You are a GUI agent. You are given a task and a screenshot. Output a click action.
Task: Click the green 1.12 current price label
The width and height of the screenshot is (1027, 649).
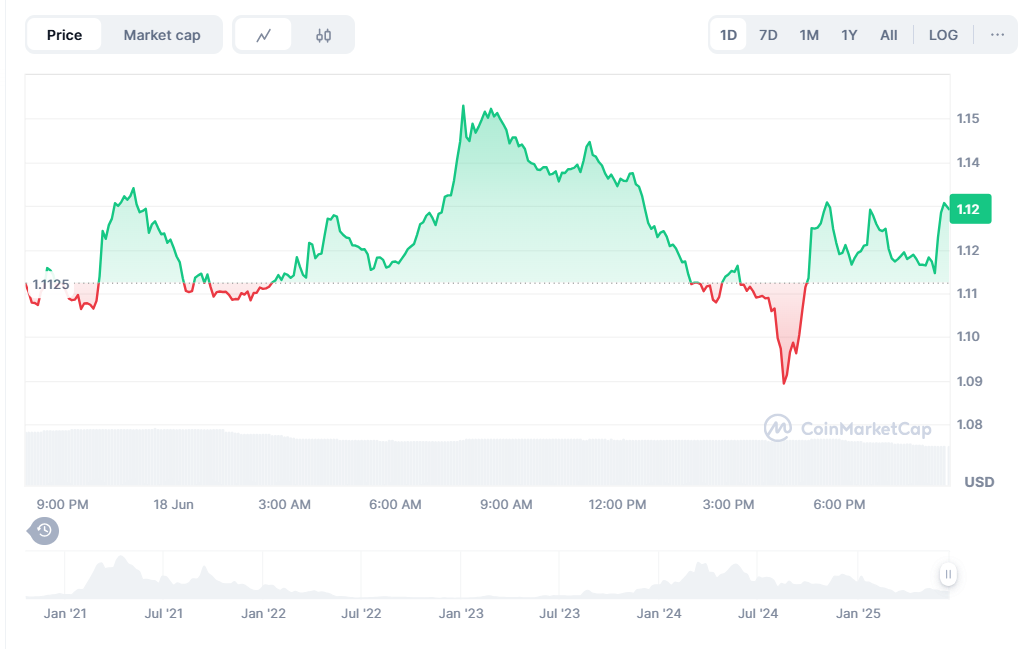coord(968,209)
